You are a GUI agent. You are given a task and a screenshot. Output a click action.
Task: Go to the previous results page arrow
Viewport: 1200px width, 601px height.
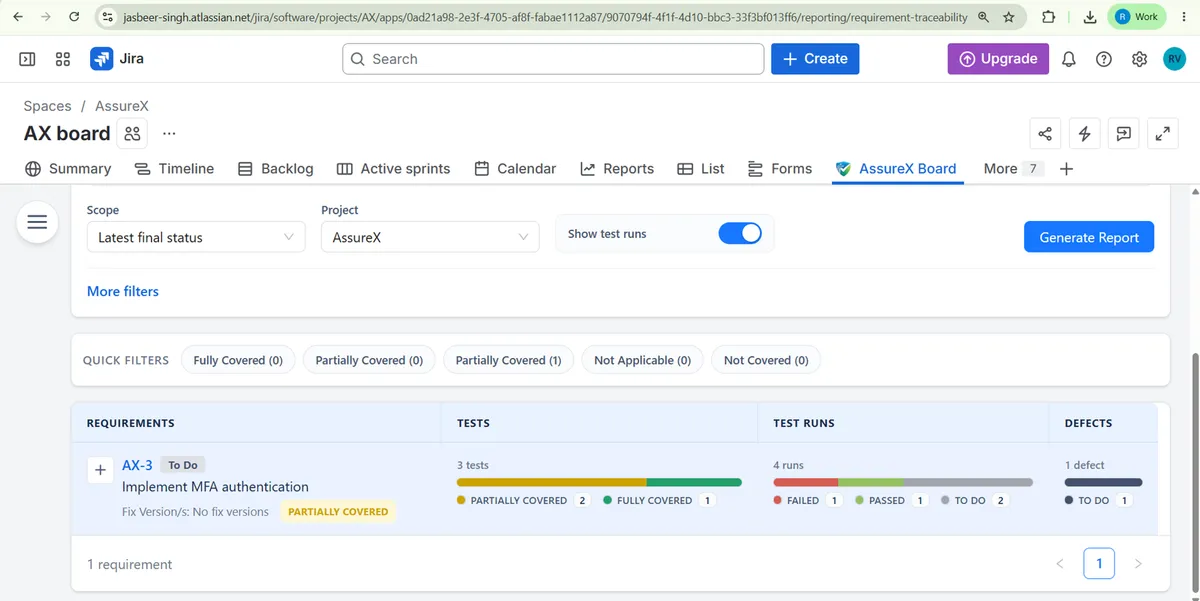[1060, 564]
